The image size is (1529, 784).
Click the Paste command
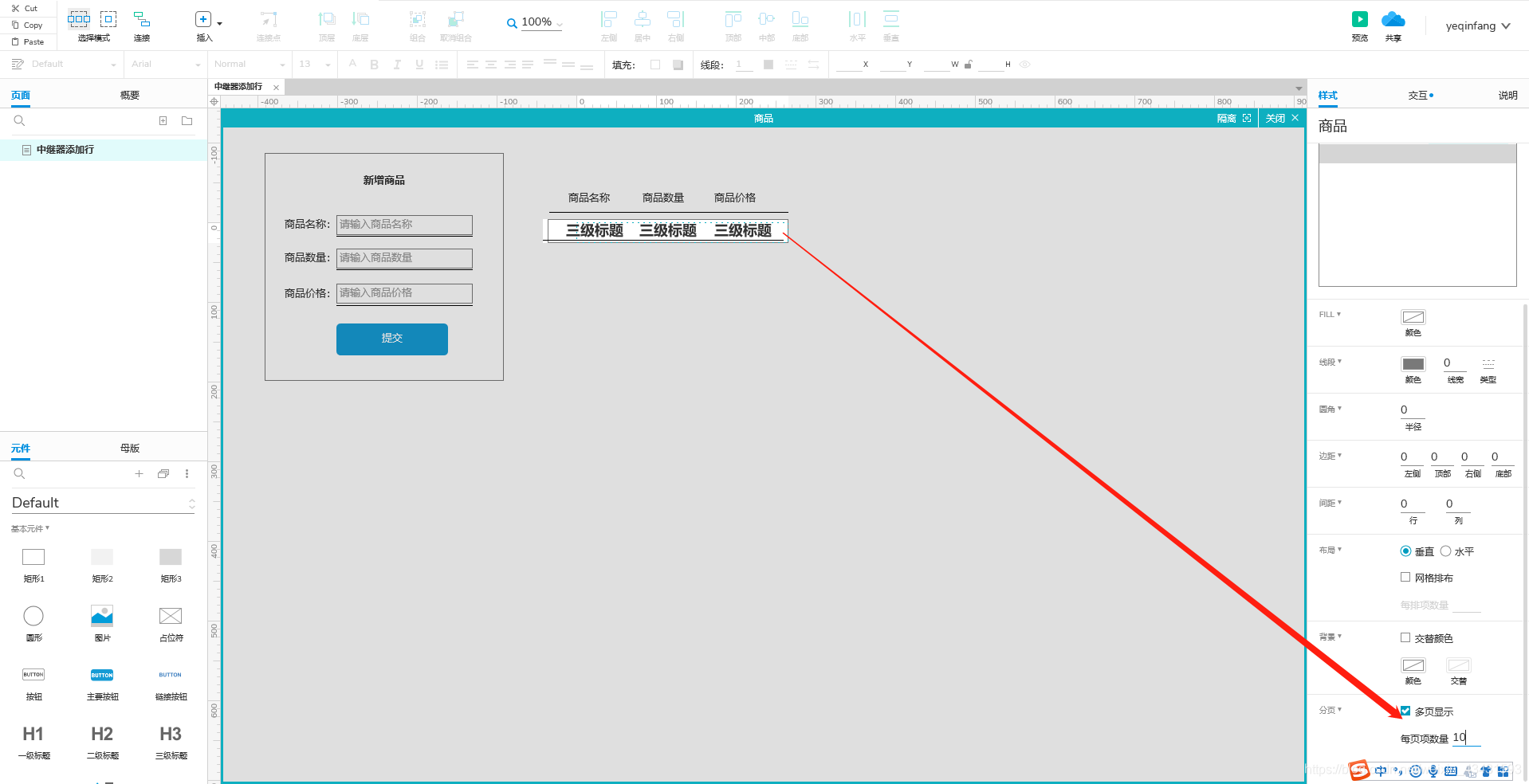tap(28, 41)
